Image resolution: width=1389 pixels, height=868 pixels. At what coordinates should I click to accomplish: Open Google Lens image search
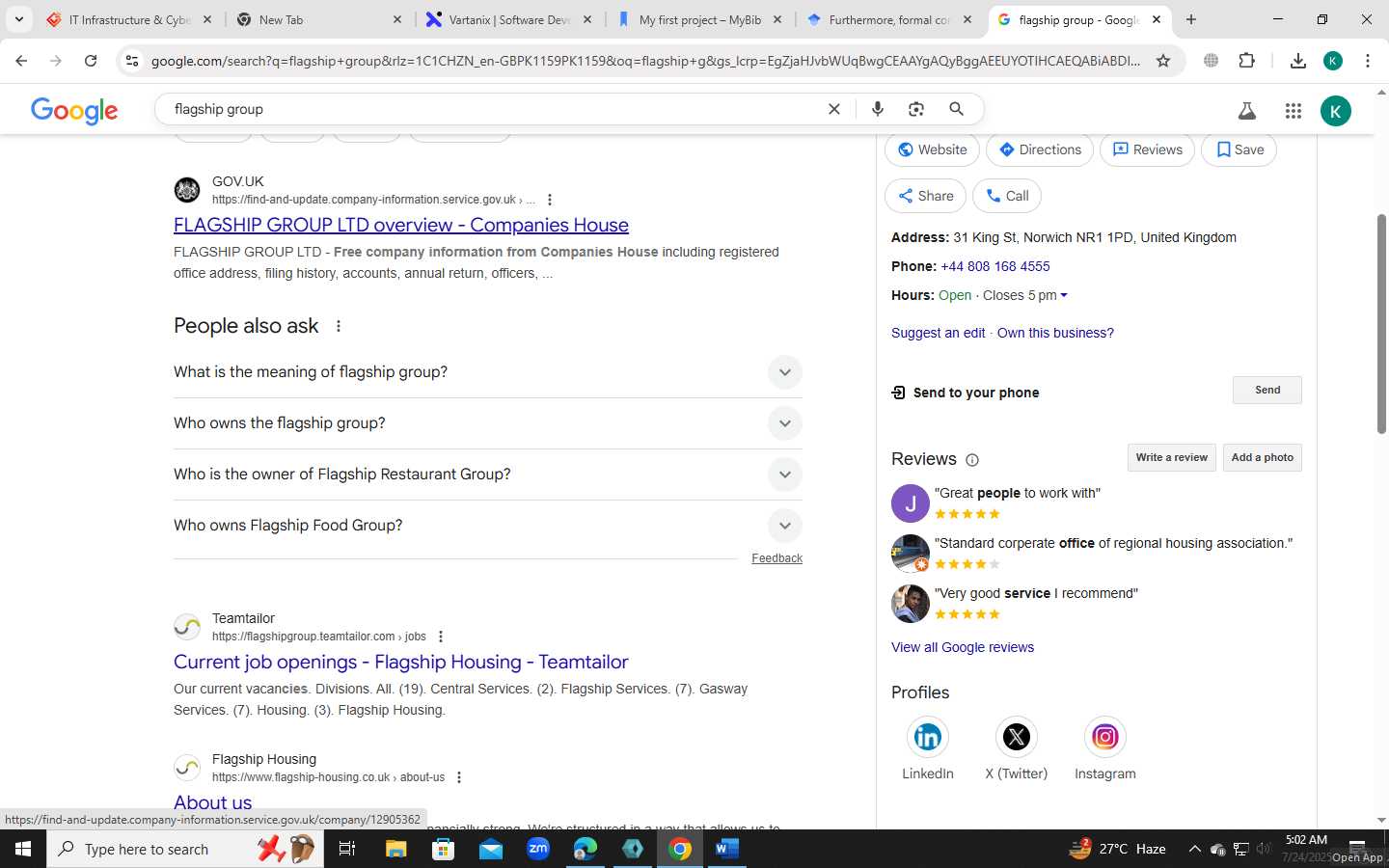(x=916, y=109)
